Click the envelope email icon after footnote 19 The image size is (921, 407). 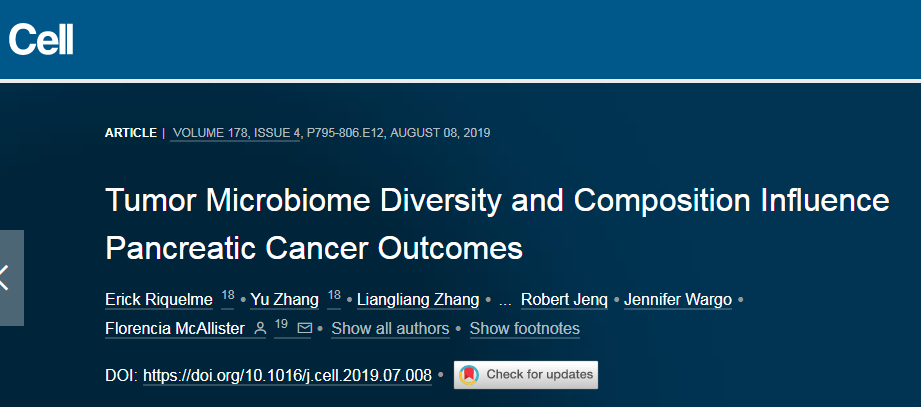(304, 328)
